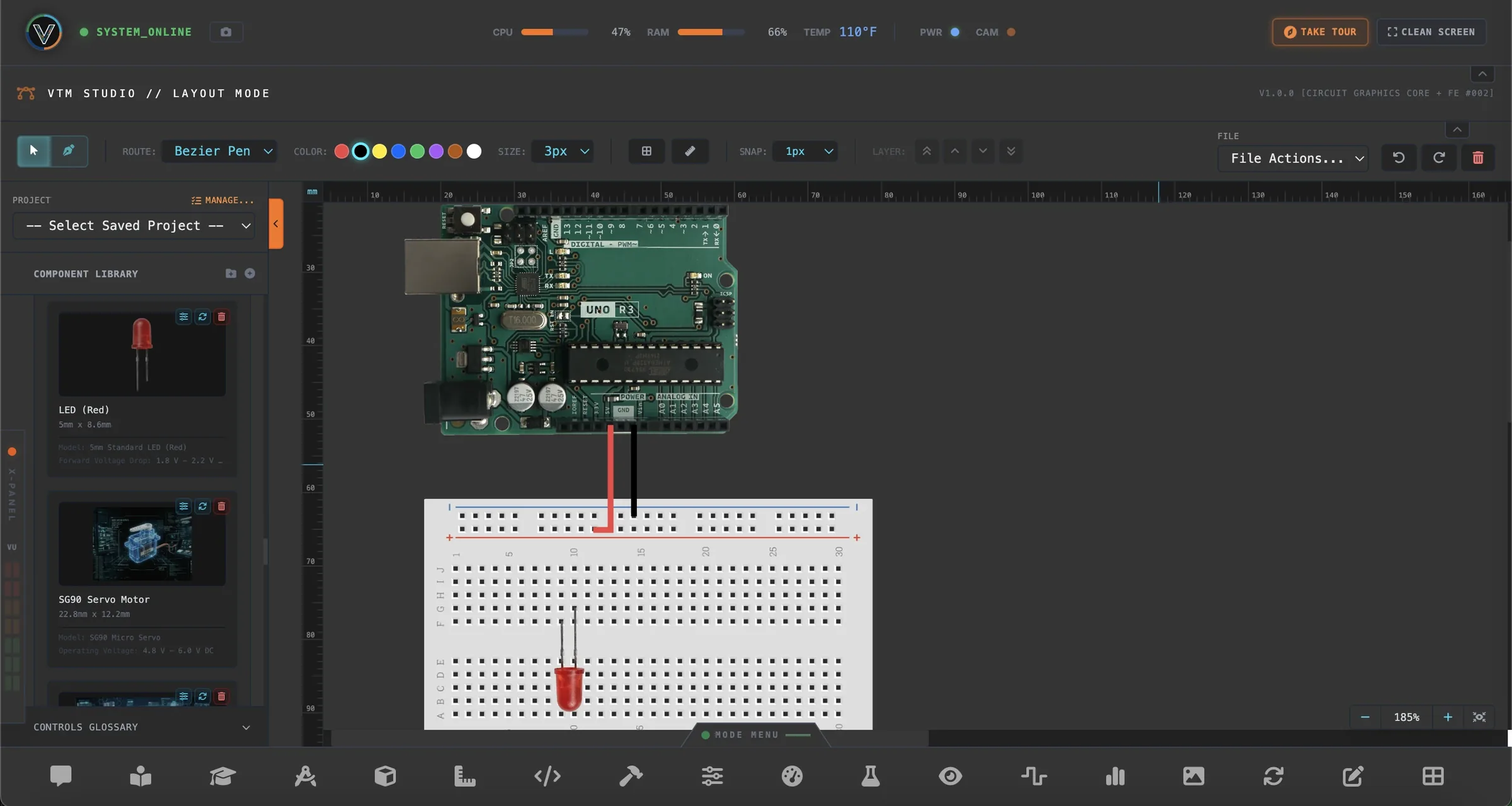Click the Clean Screen button
The width and height of the screenshot is (1512, 806).
(x=1431, y=32)
